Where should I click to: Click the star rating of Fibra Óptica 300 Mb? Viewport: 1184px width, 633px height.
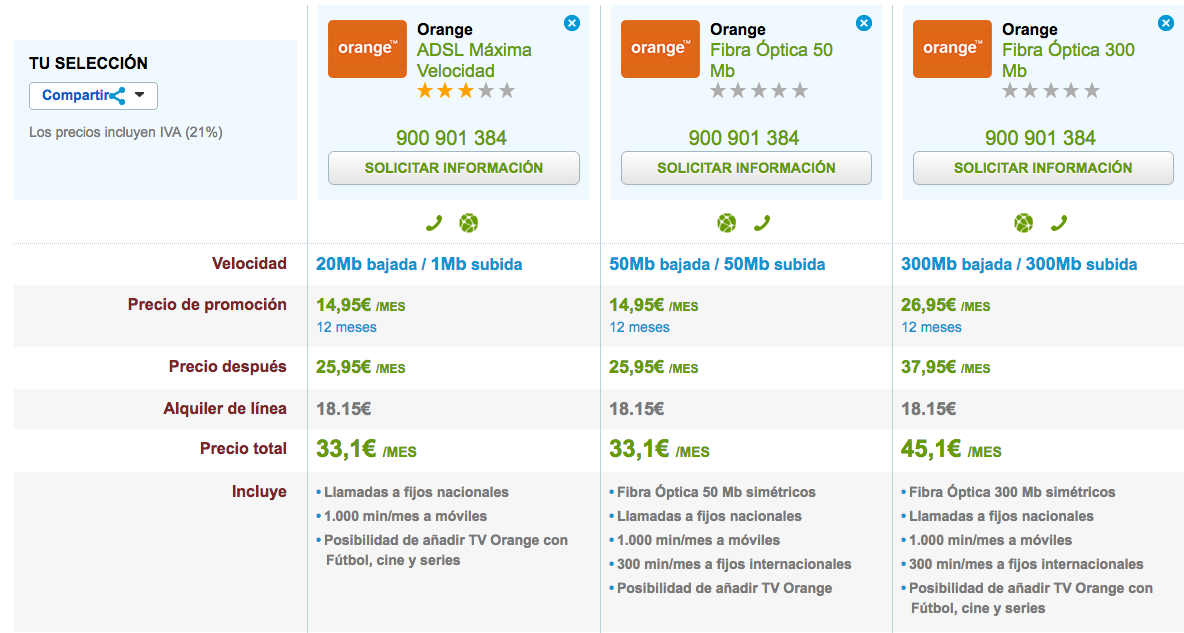tap(1051, 91)
